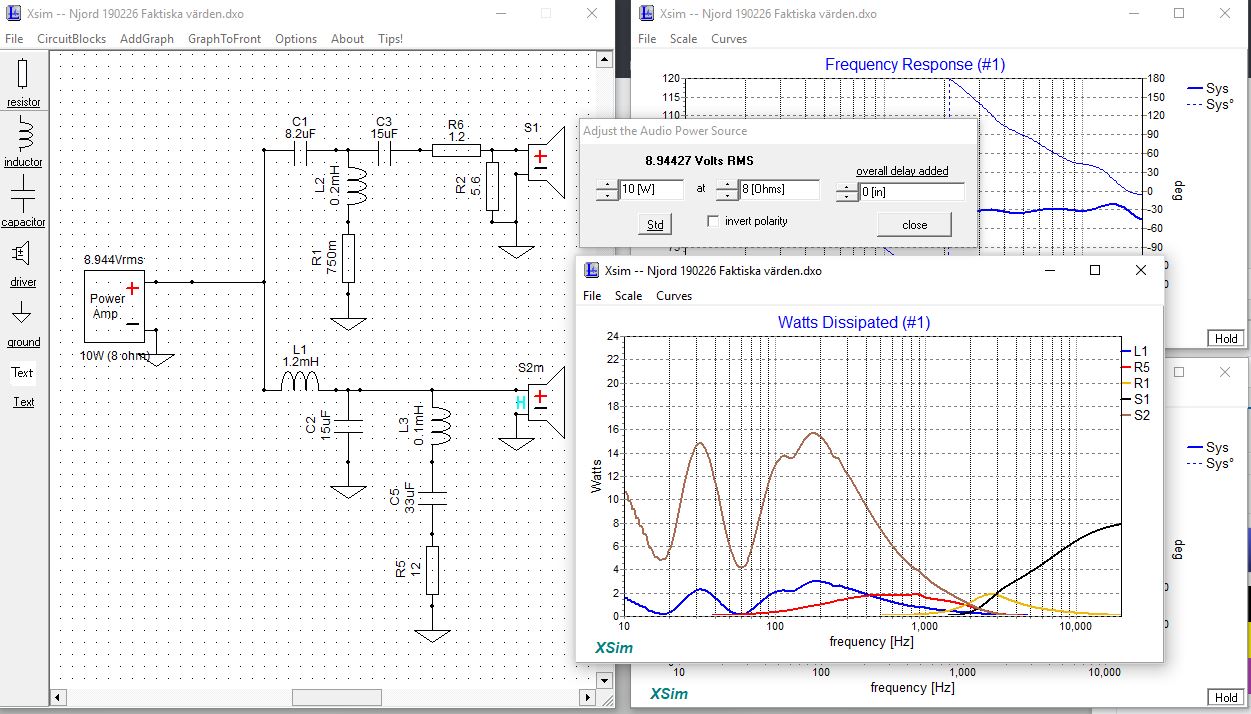Click schematic scrollbar left arrow
Screen dimensions: 1251x714
click(57, 697)
